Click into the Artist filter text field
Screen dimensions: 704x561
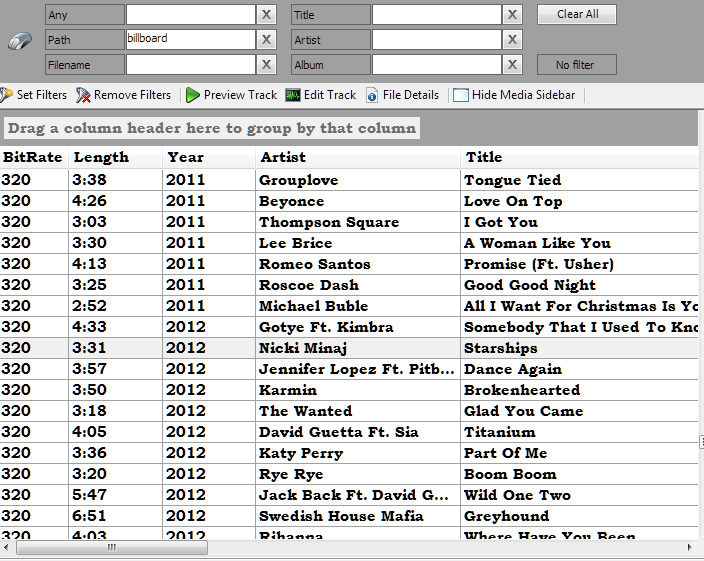coord(436,40)
